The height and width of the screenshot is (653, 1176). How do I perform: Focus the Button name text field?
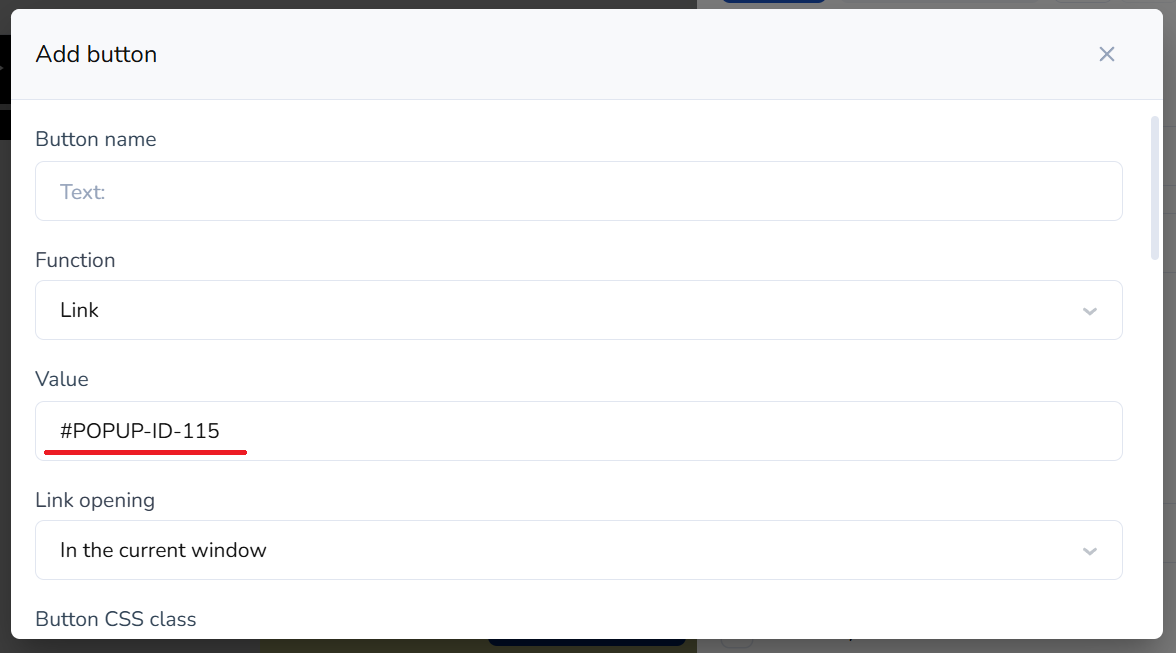[578, 191]
